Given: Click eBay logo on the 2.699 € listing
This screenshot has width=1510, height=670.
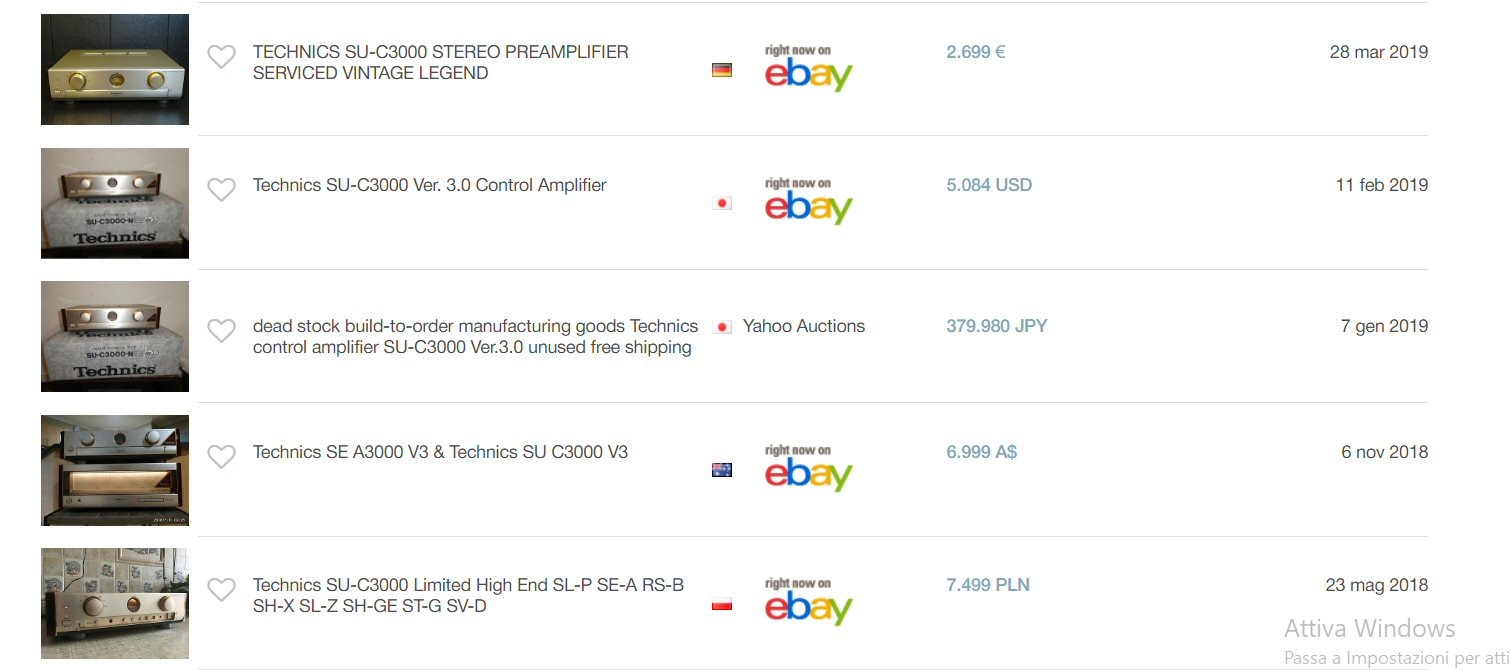Looking at the screenshot, I should point(808,69).
